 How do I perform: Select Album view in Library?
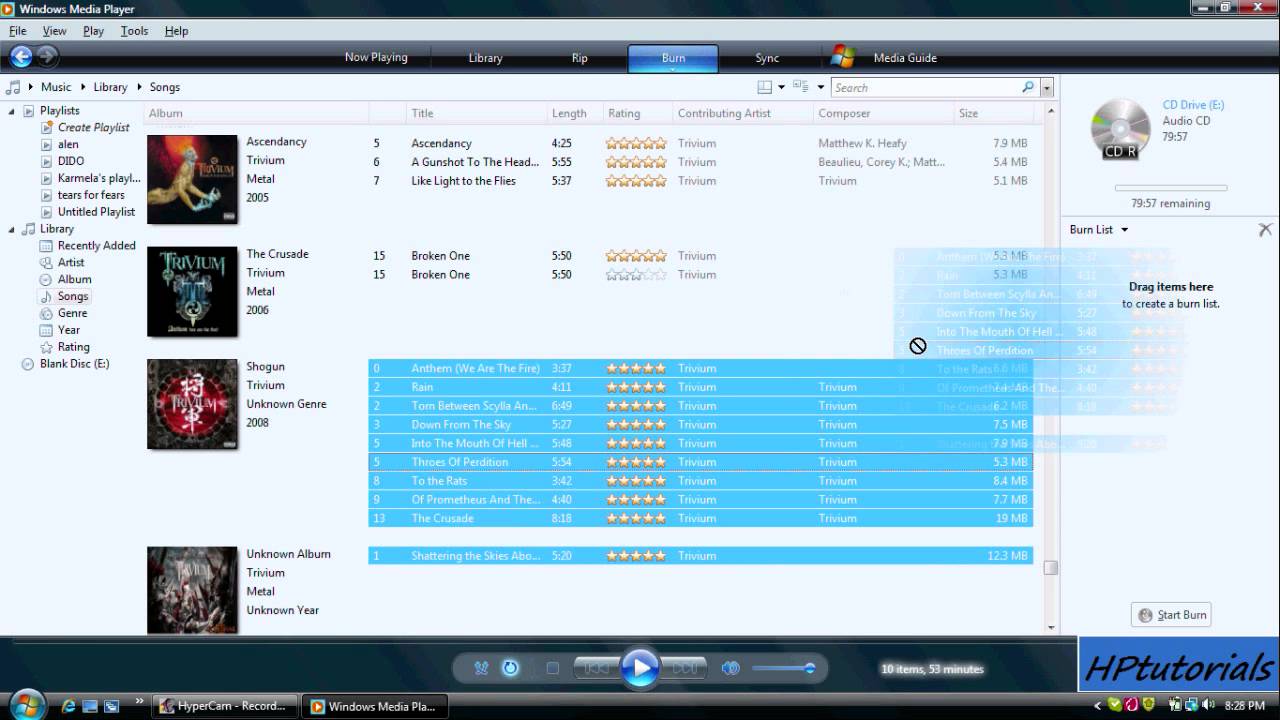coord(74,280)
